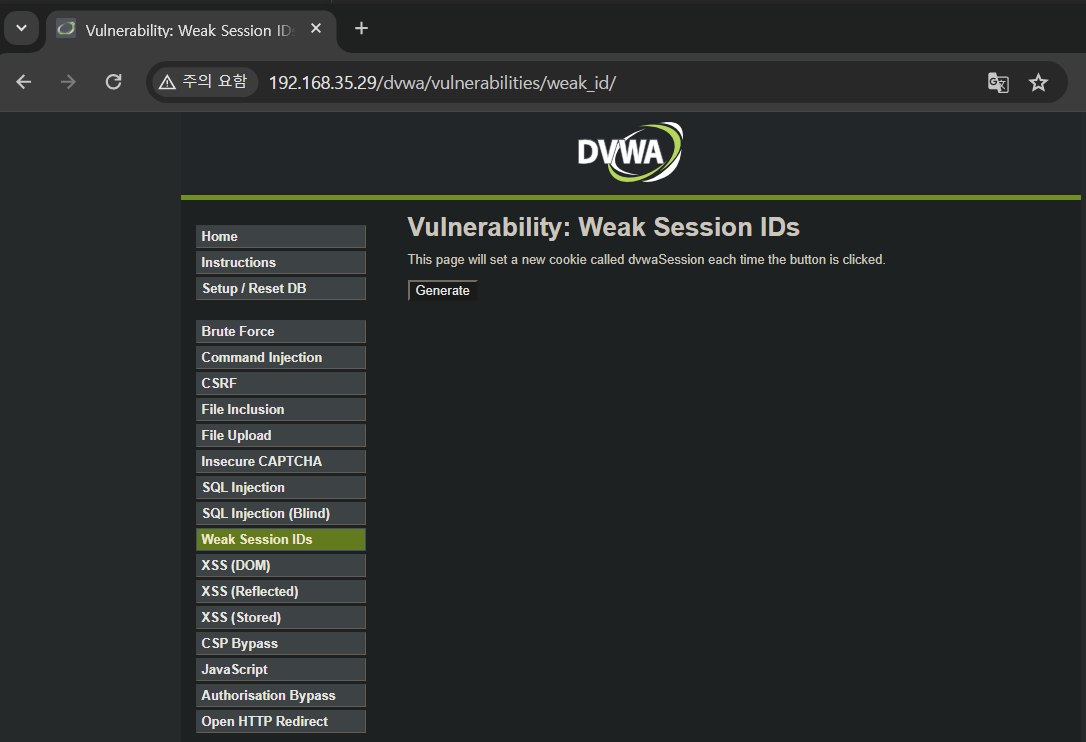
Task: Navigate to Authorisation Bypass
Action: (x=281, y=695)
